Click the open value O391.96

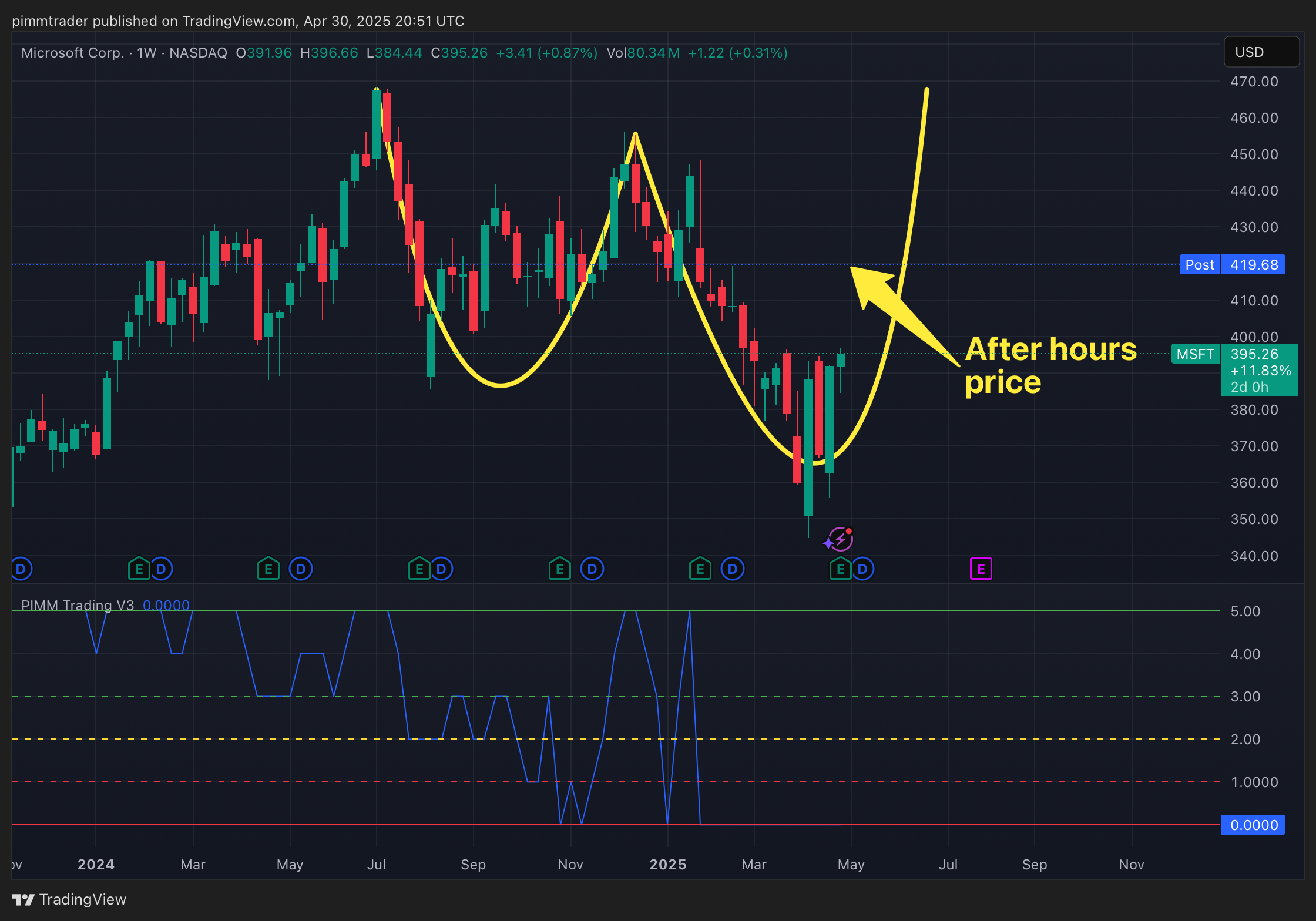(264, 53)
